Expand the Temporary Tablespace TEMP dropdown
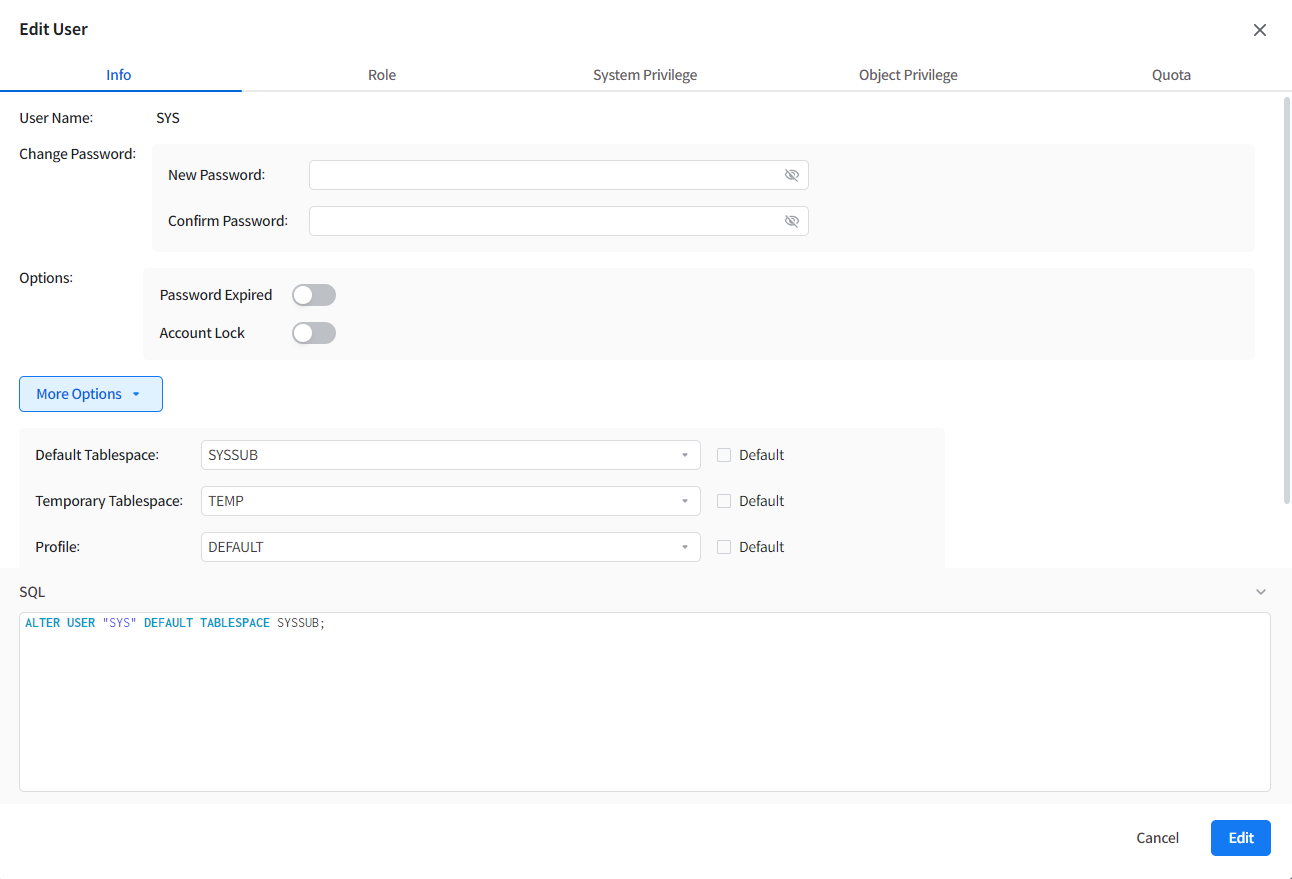The image size is (1292, 879). [450, 501]
